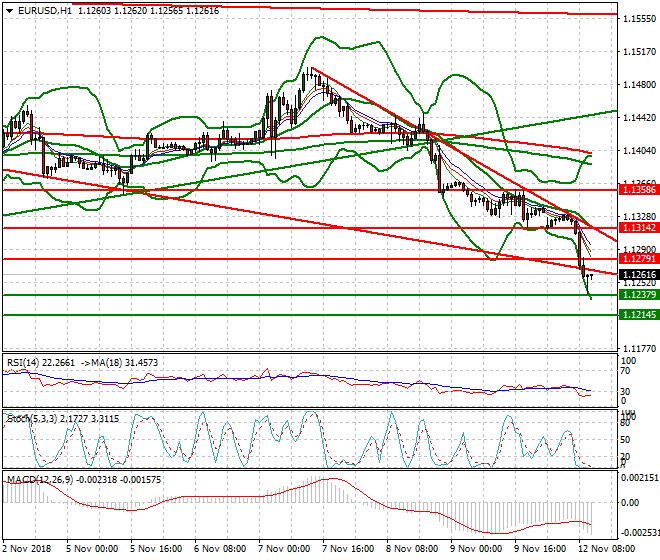This screenshot has height=560, width=660.
Task: Click the RSI scale value 70
Action: point(625,371)
